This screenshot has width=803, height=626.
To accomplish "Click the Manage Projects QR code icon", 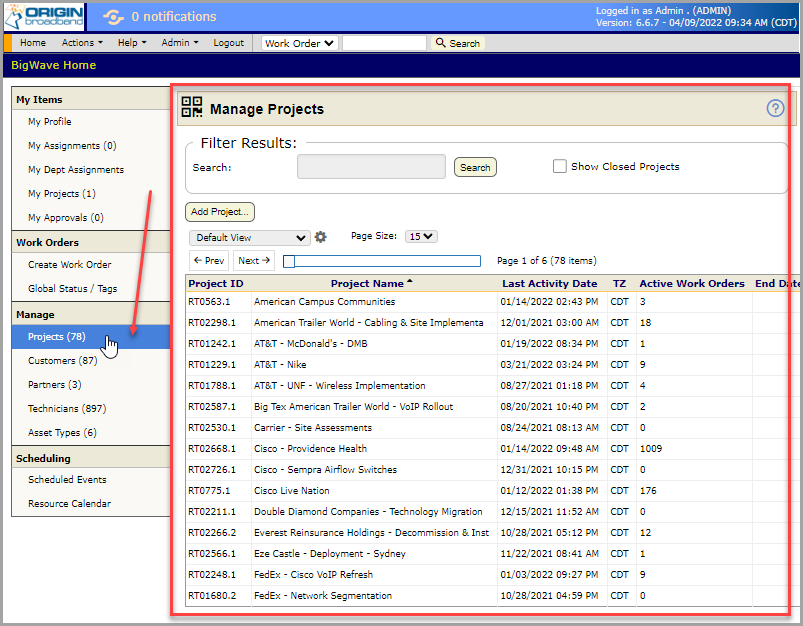I will [x=192, y=107].
